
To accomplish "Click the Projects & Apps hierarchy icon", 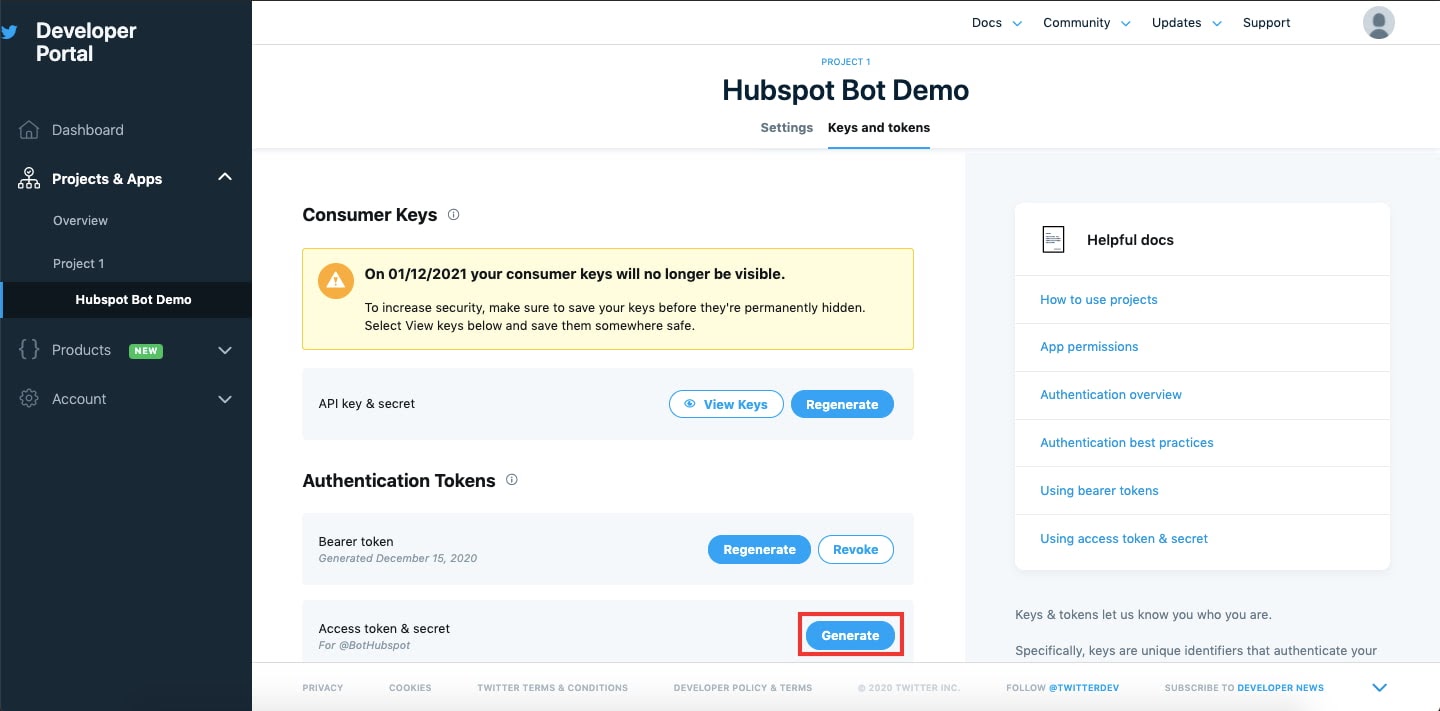I will pos(29,179).
